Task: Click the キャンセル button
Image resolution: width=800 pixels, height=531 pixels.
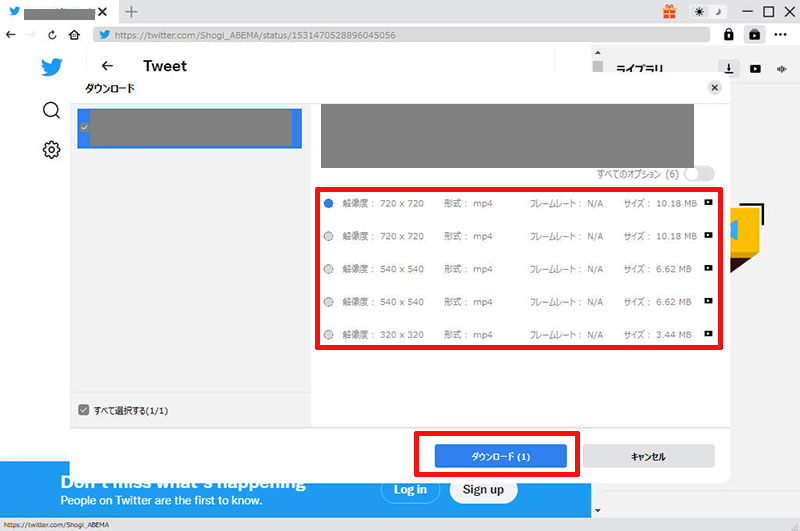Action: (648, 456)
